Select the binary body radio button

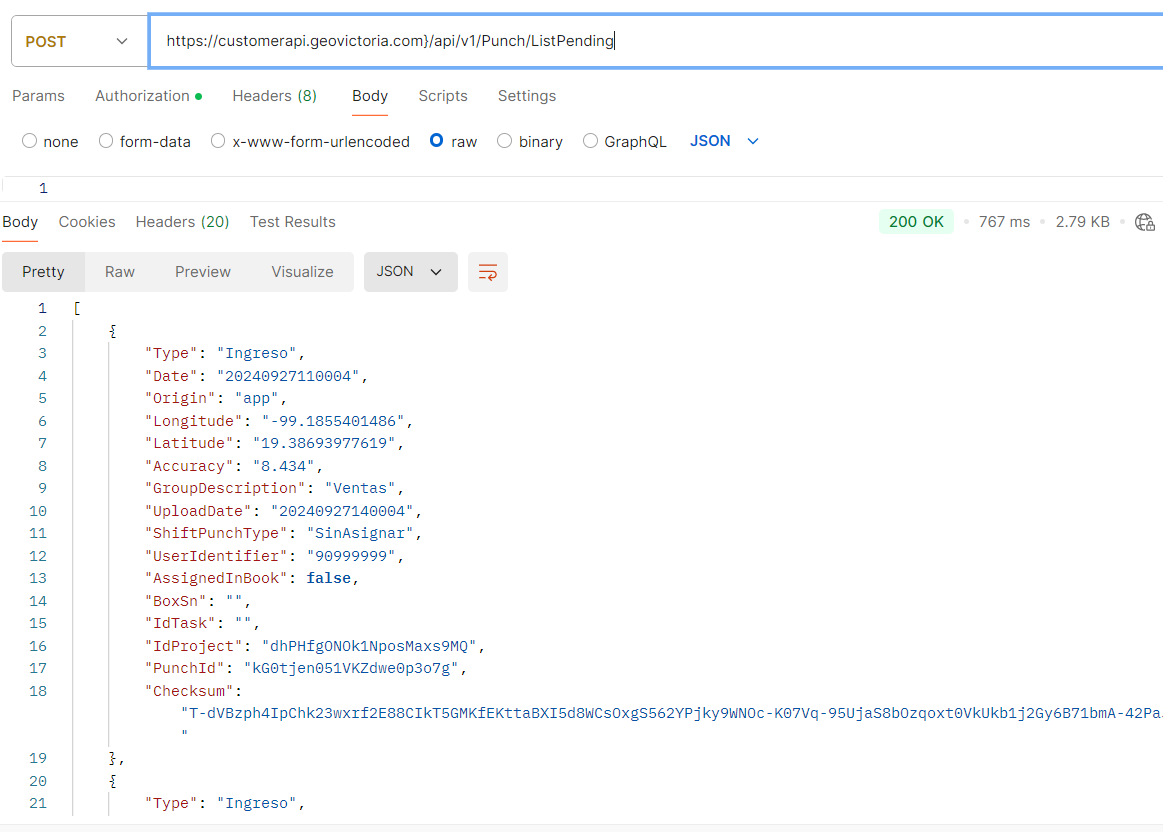coord(505,141)
